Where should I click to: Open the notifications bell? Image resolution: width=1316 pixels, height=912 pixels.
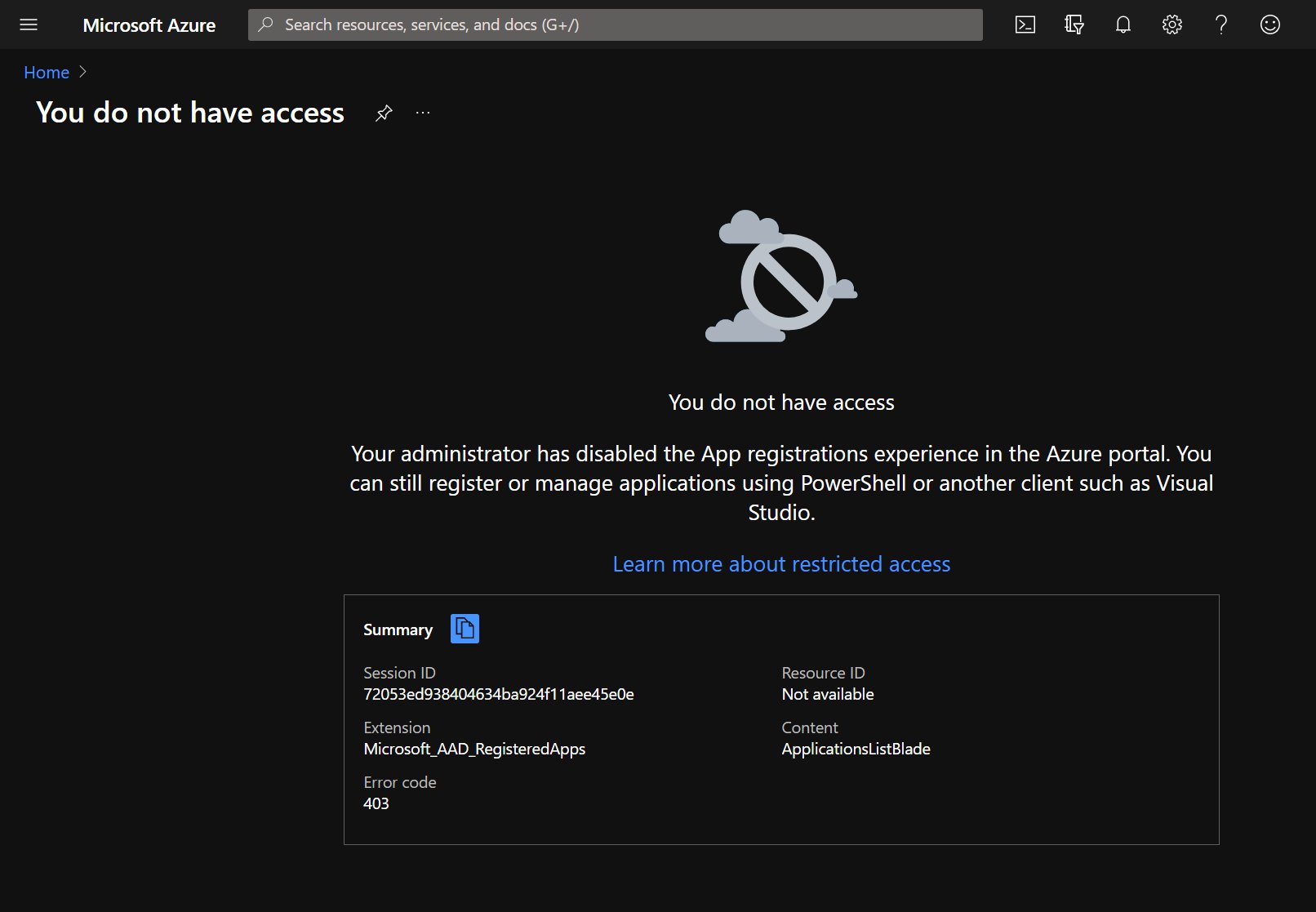click(x=1123, y=24)
